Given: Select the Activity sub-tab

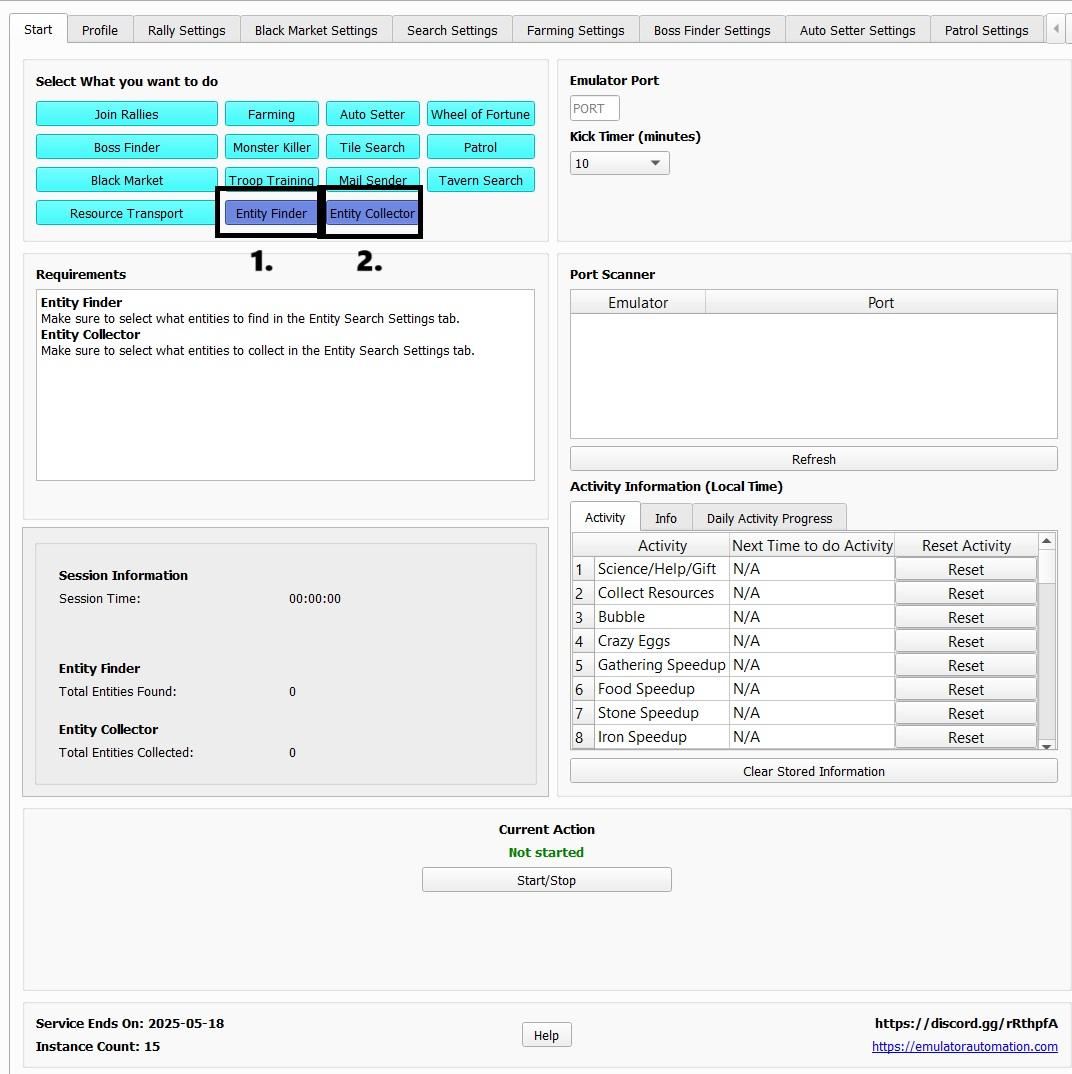Looking at the screenshot, I should tap(605, 517).
